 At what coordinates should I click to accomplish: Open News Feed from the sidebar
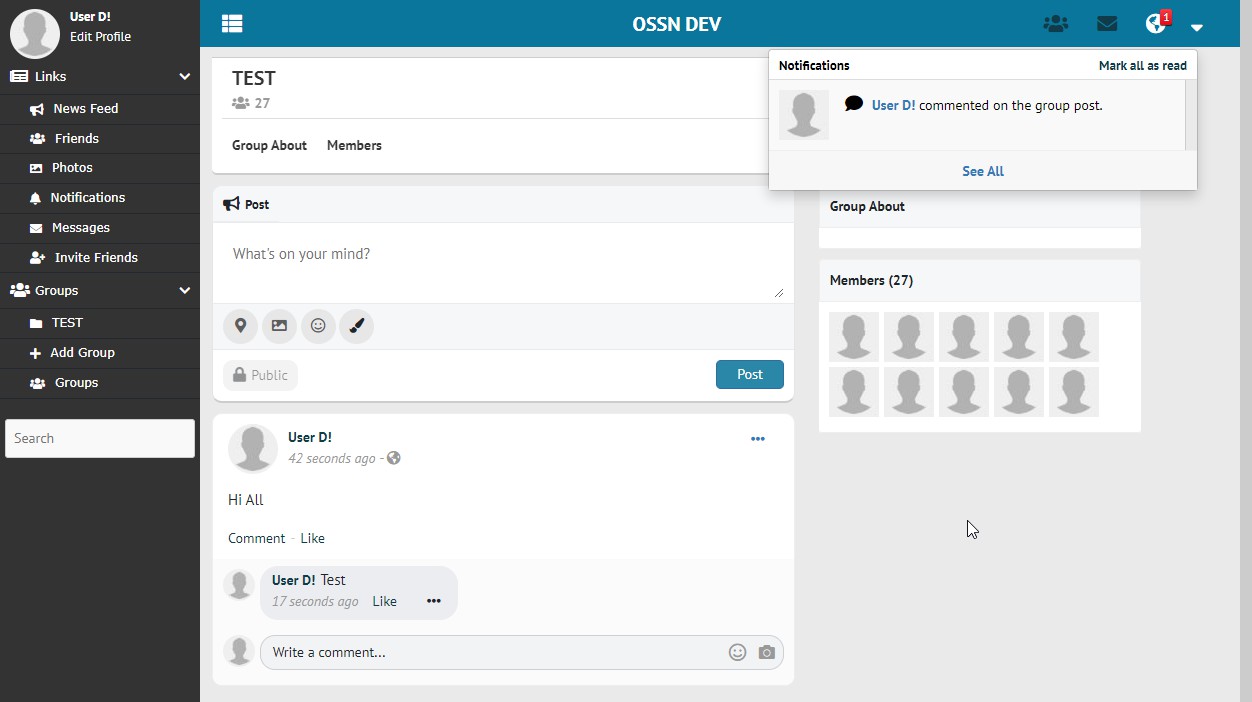[x=85, y=108]
